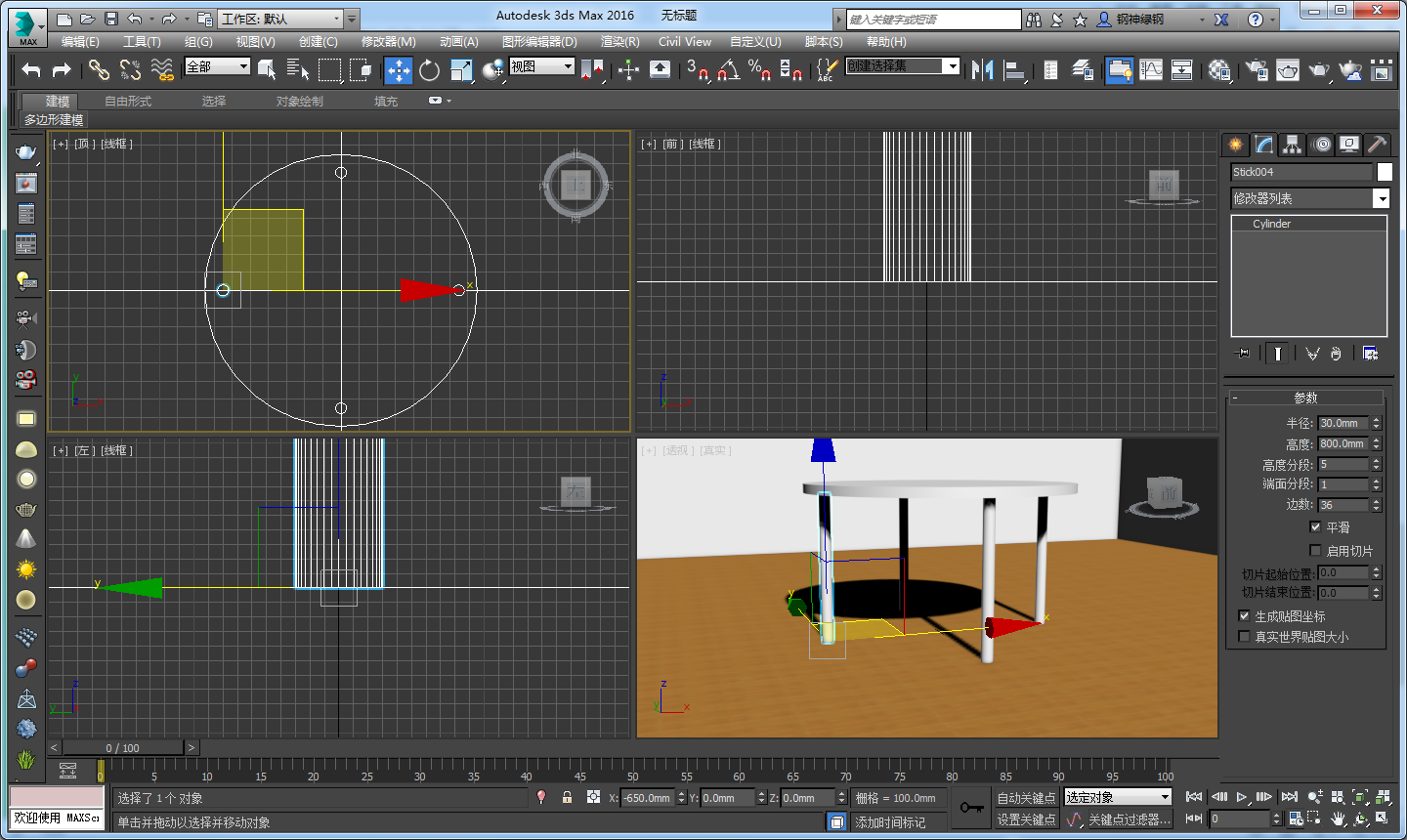Switch to the 自由形式 ribbon tab
Viewport: 1407px width, 840px height.
coord(128,101)
